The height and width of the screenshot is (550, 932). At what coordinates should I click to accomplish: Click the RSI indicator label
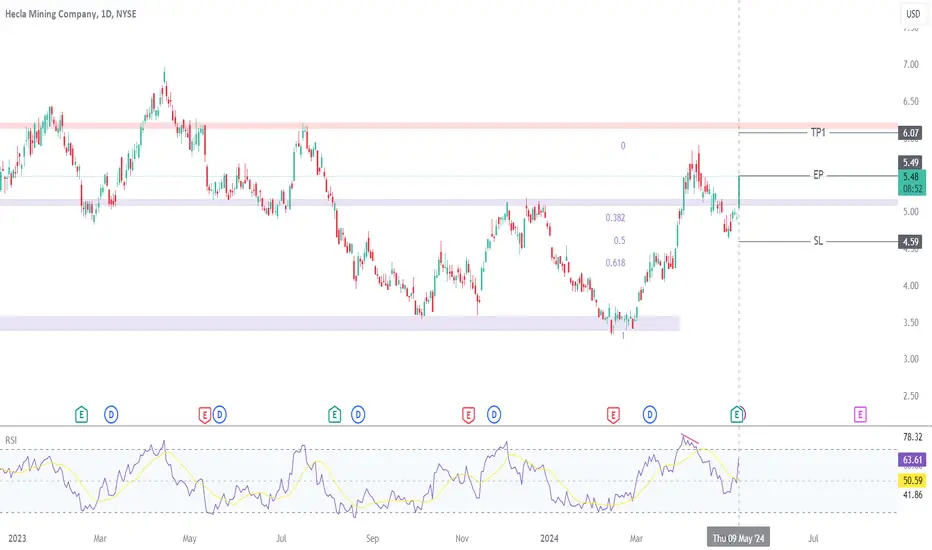coord(11,440)
